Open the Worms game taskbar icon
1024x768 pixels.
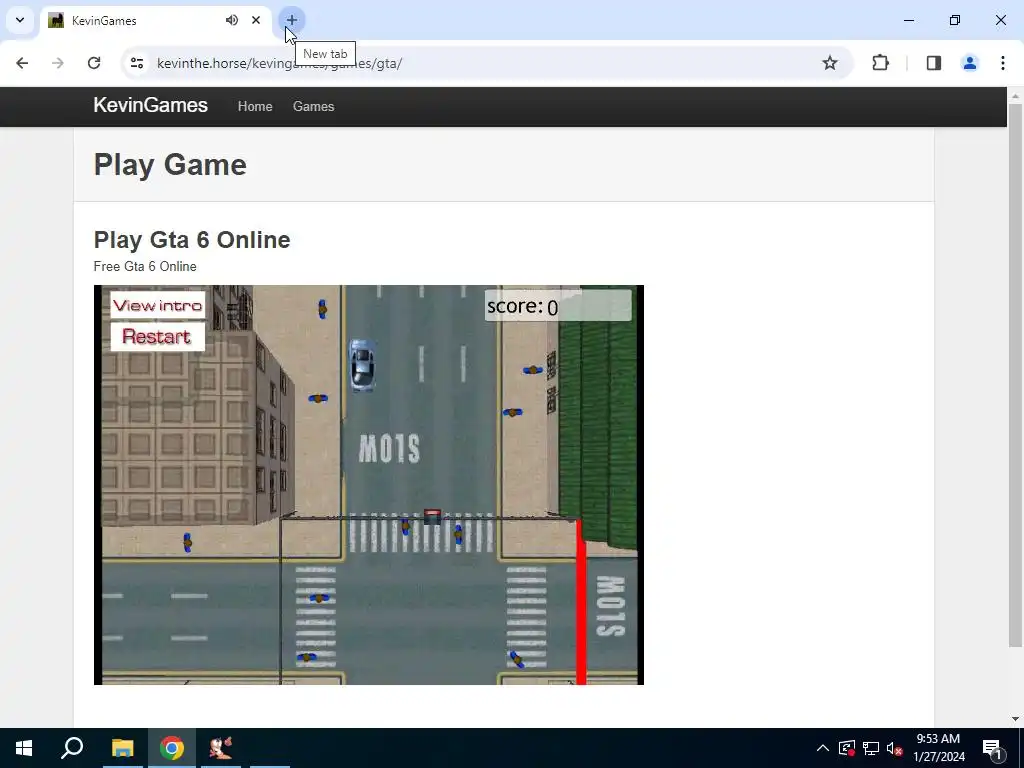(221, 748)
